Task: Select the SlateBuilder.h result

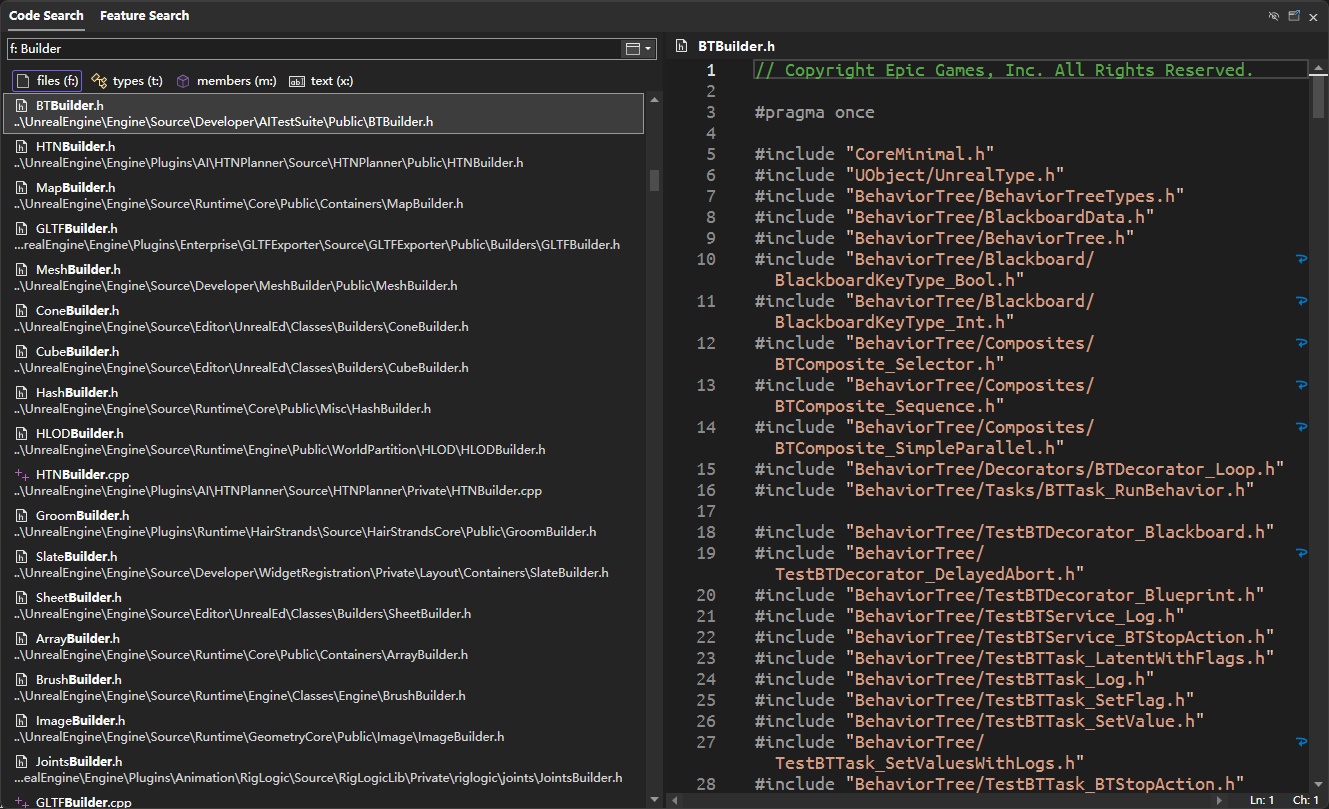Action: point(78,557)
